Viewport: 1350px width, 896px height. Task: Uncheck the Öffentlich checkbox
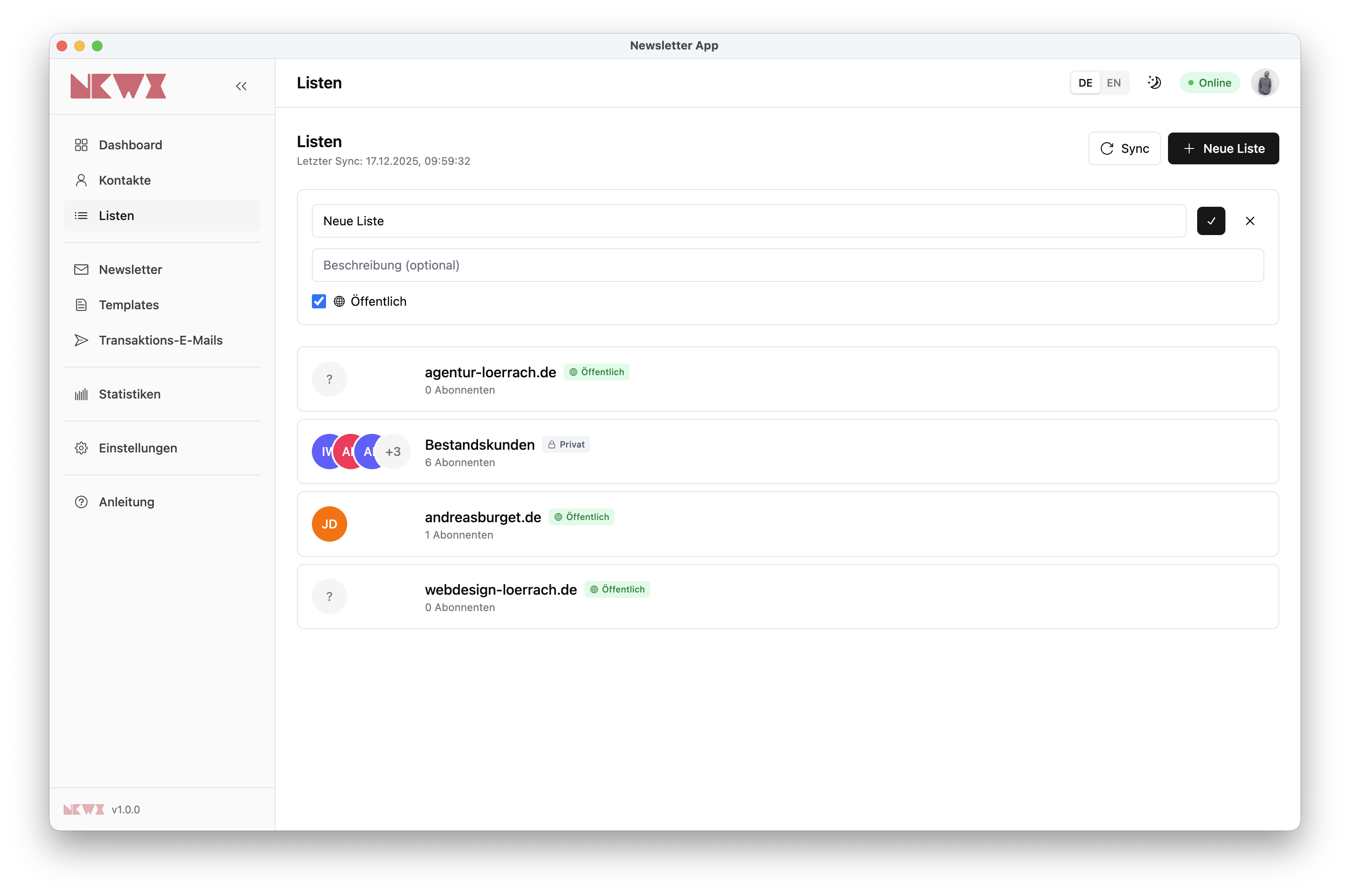coord(319,302)
